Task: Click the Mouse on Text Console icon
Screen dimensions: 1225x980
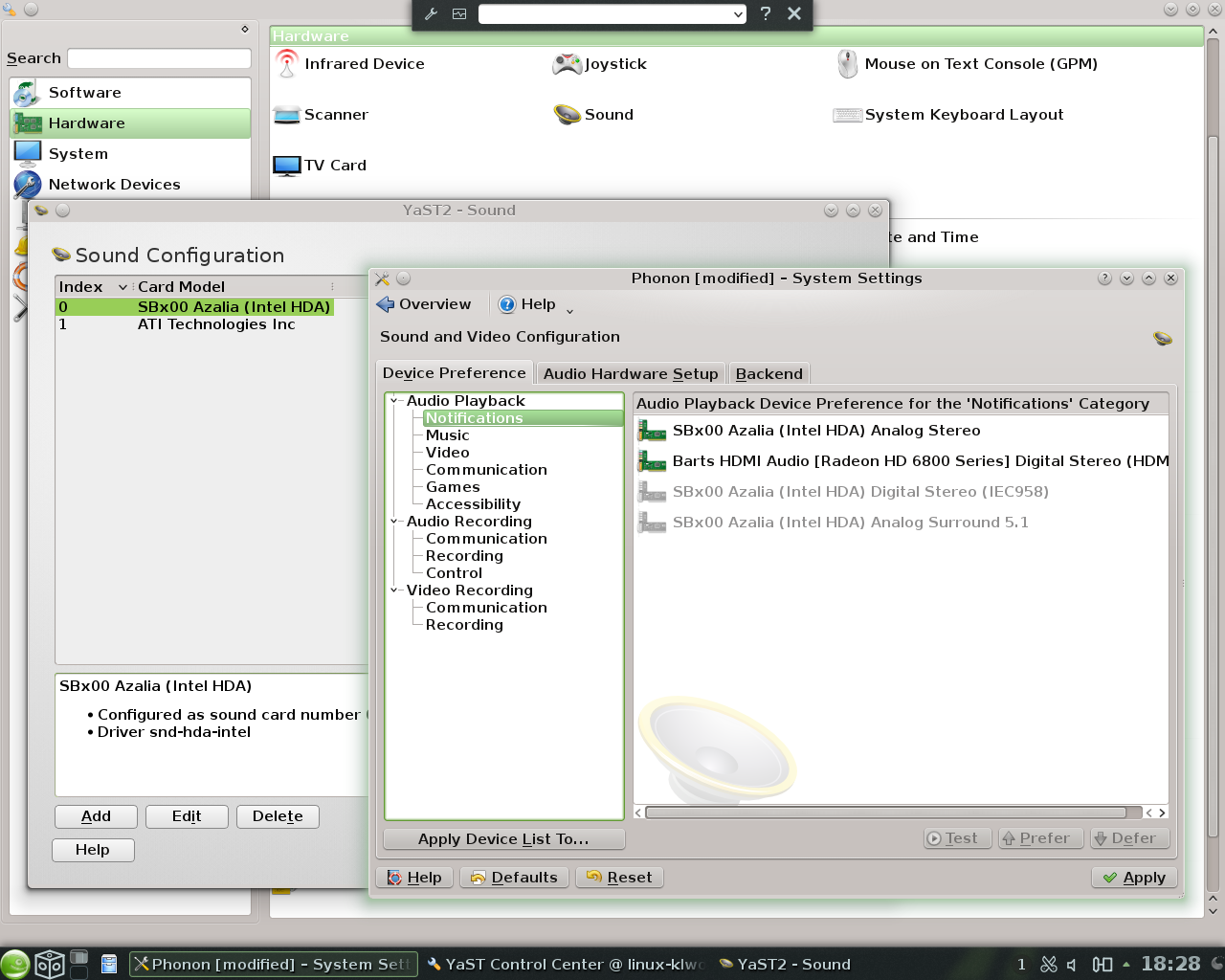Action: point(848,64)
